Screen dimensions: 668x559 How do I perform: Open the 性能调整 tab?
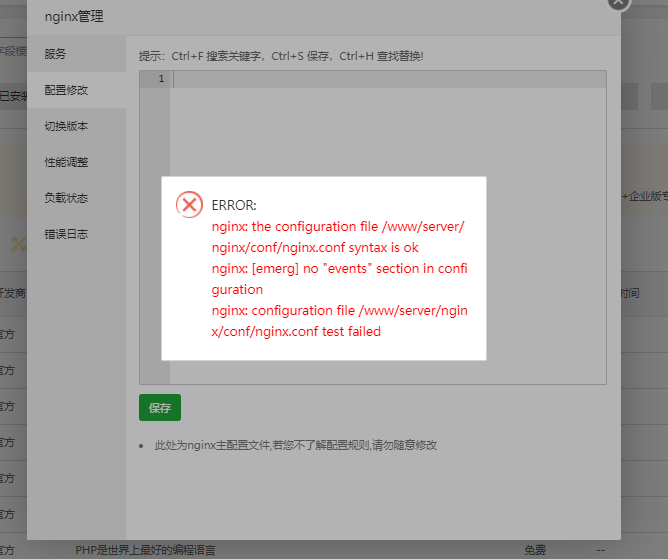[77, 162]
